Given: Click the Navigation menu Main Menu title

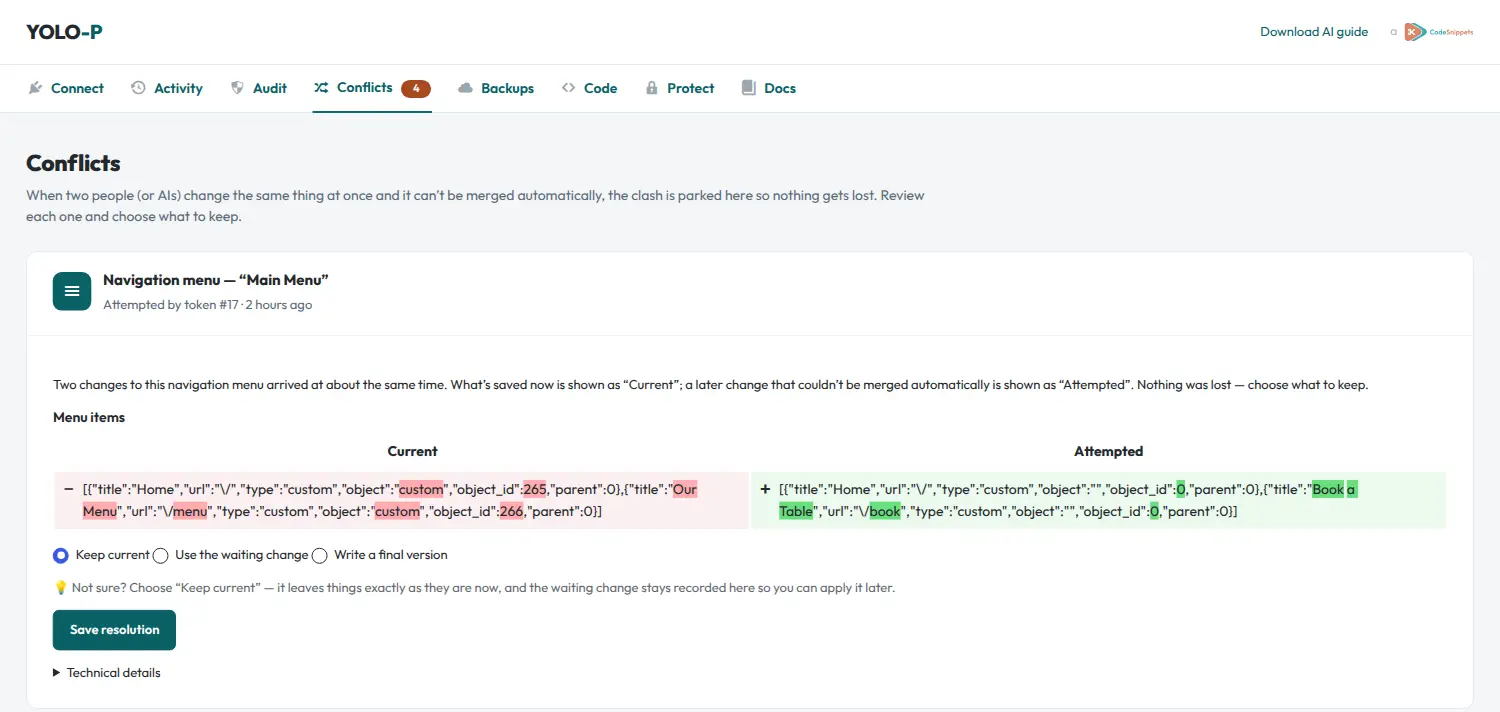Looking at the screenshot, I should point(216,280).
